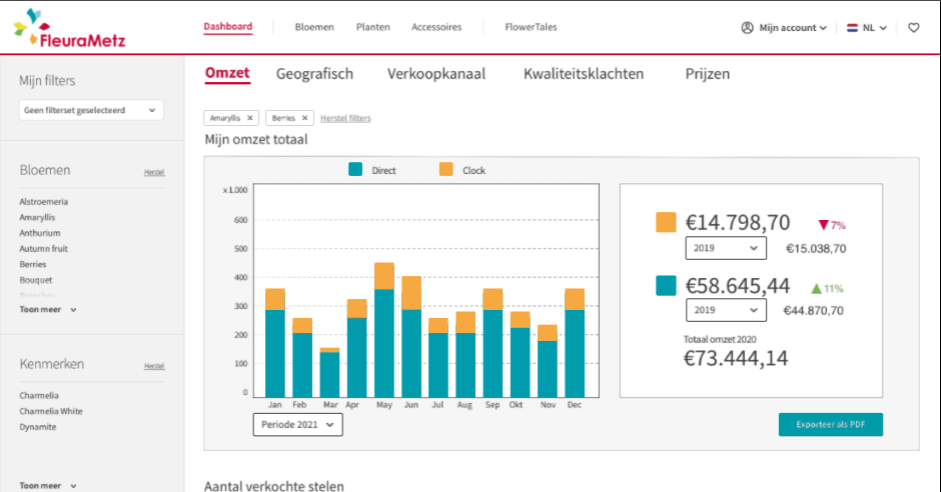The image size is (941, 492).
Task: Switch to the Kwaliteitsklachten tab
Action: pos(583,74)
